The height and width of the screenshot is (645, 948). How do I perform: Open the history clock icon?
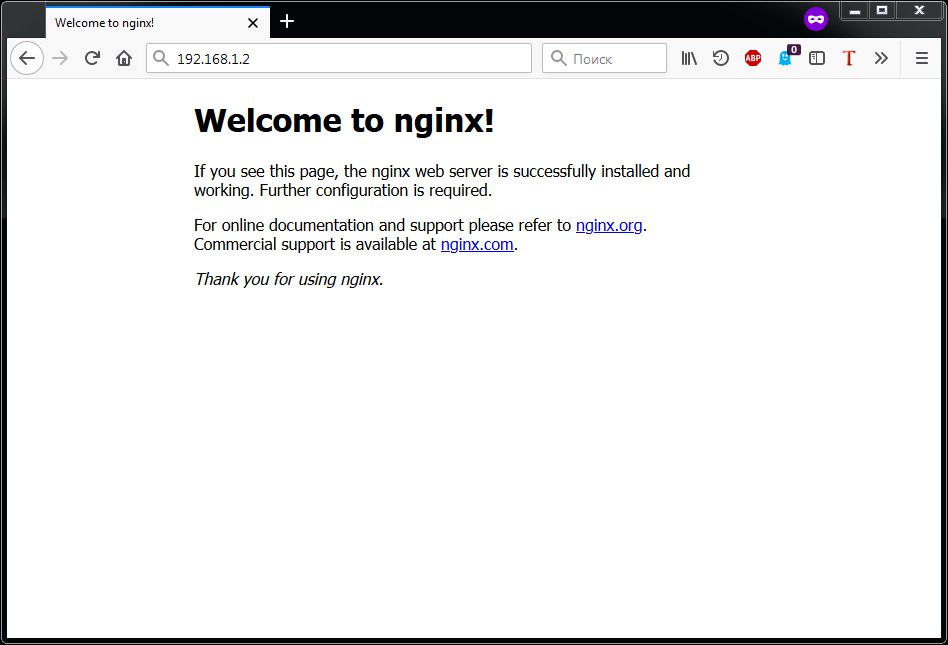tap(721, 58)
